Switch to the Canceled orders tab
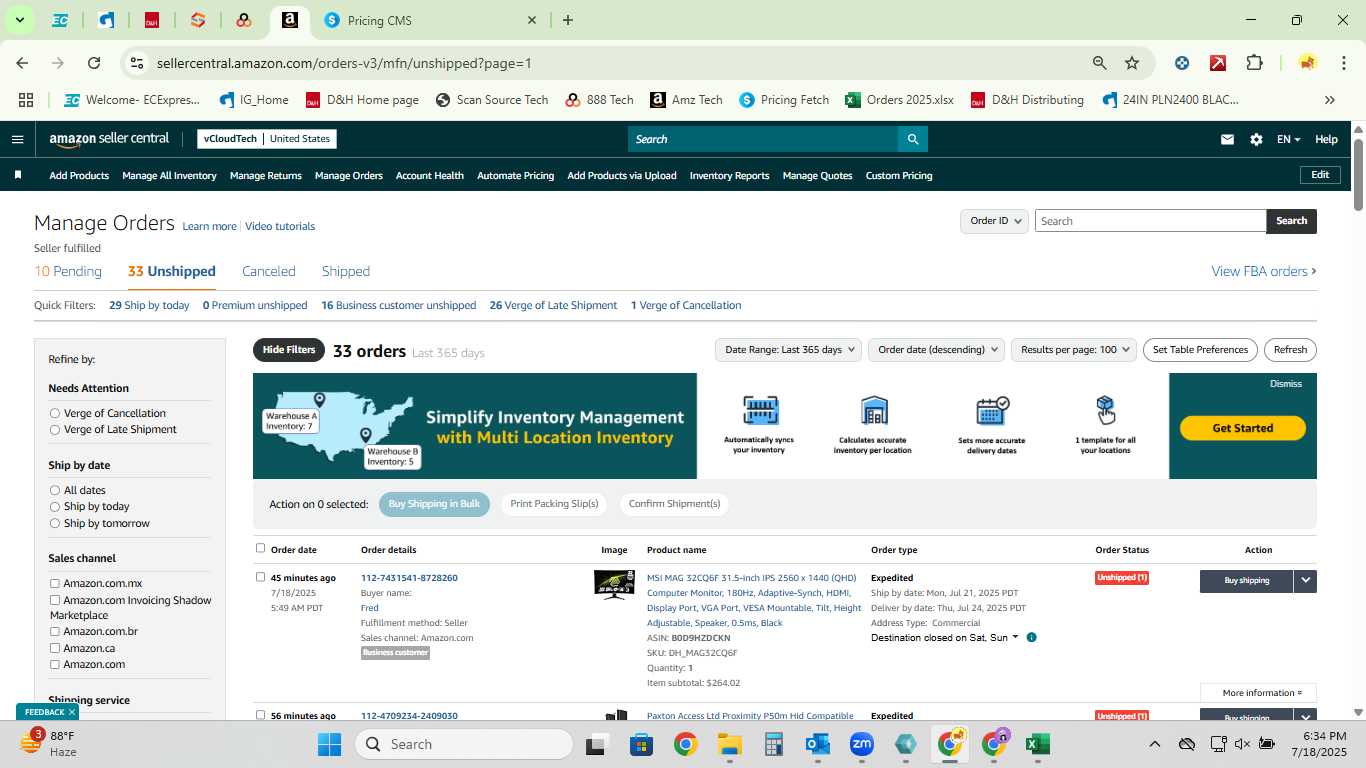This screenshot has height=768, width=1366. tap(269, 271)
